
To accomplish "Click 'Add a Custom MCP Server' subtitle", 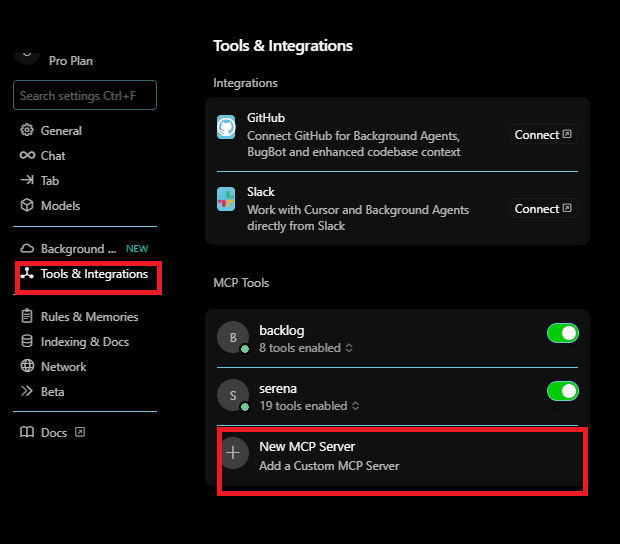I will [329, 466].
